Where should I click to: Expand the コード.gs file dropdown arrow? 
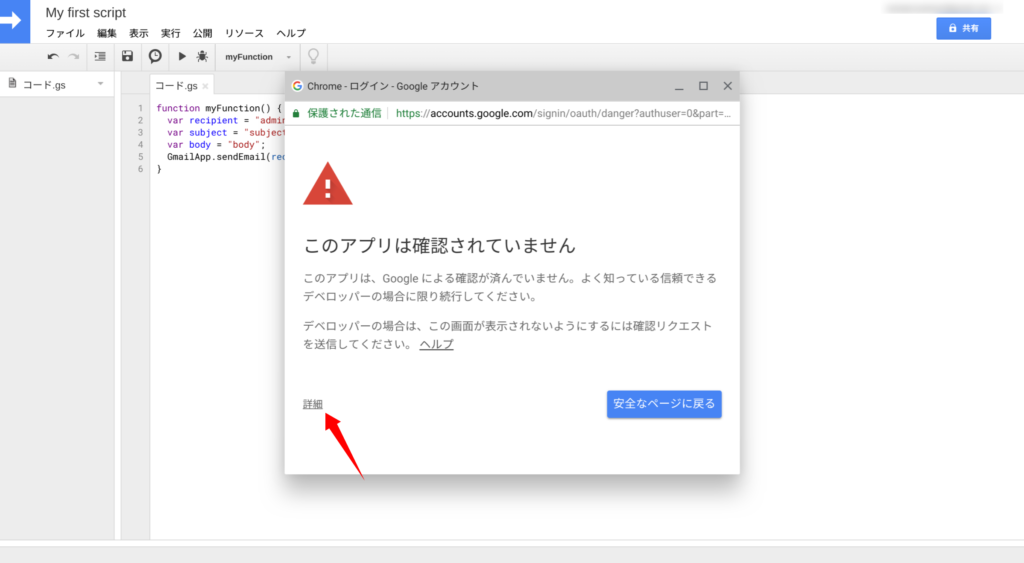[100, 84]
